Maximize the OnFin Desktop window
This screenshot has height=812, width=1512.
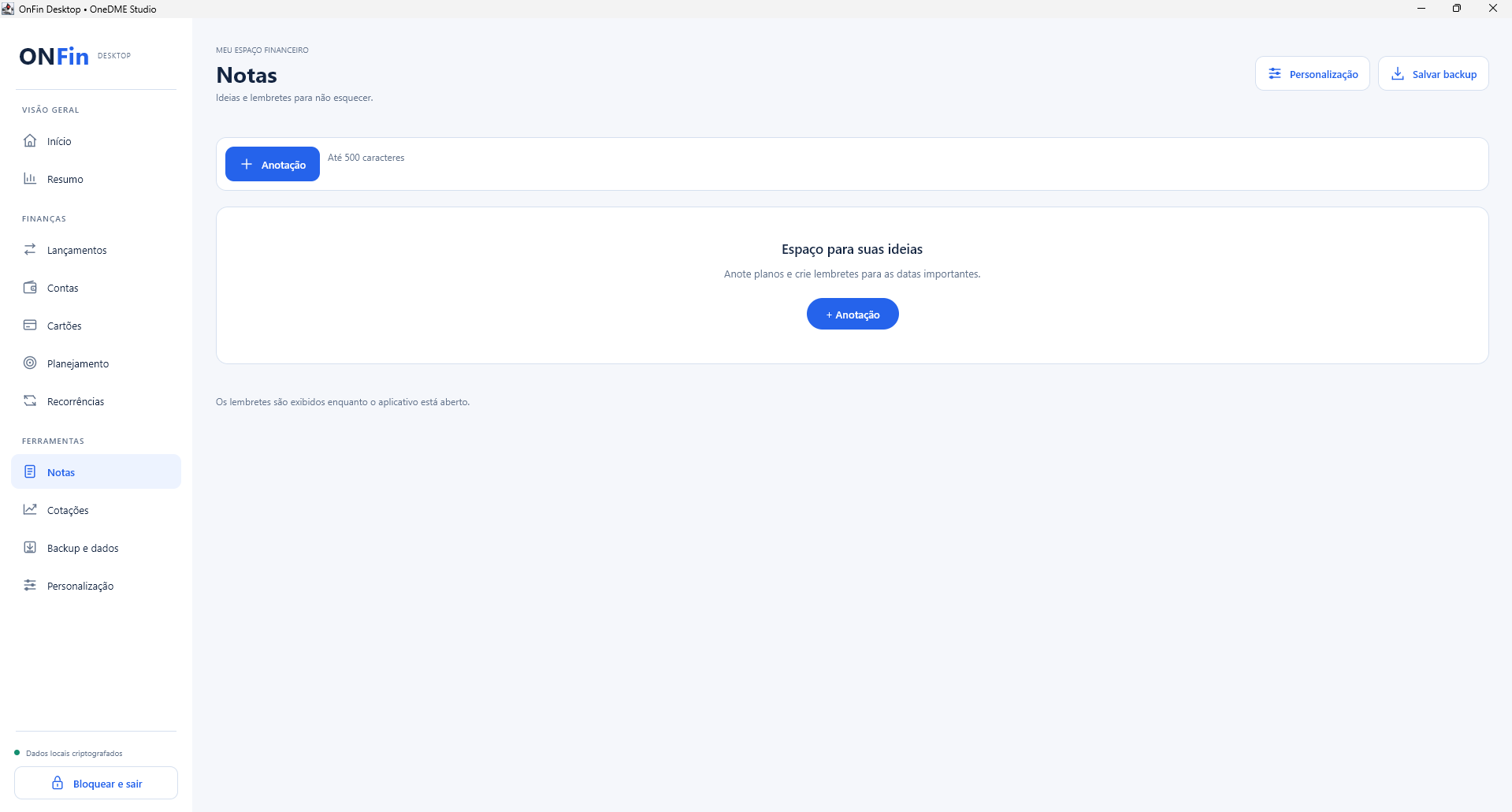1457,9
